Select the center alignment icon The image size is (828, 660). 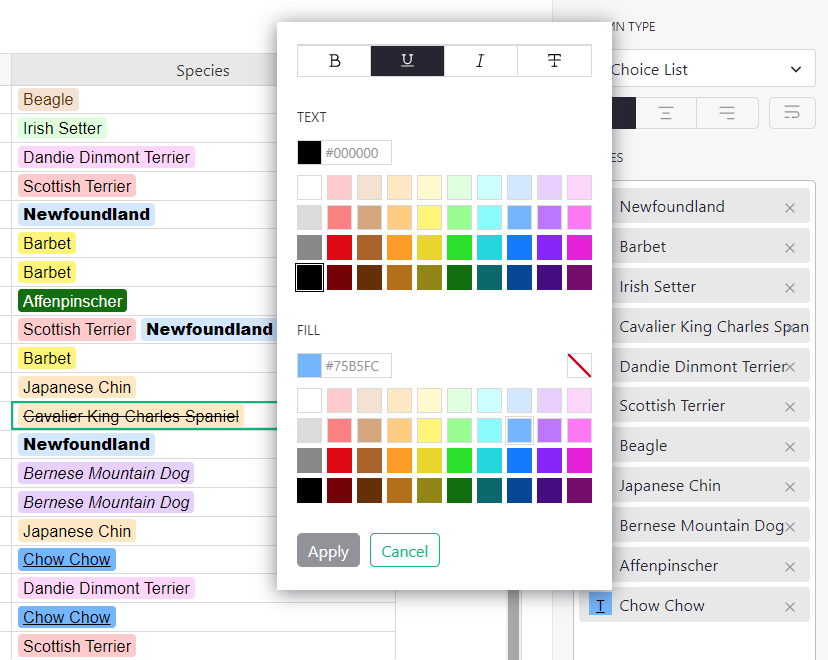click(666, 112)
